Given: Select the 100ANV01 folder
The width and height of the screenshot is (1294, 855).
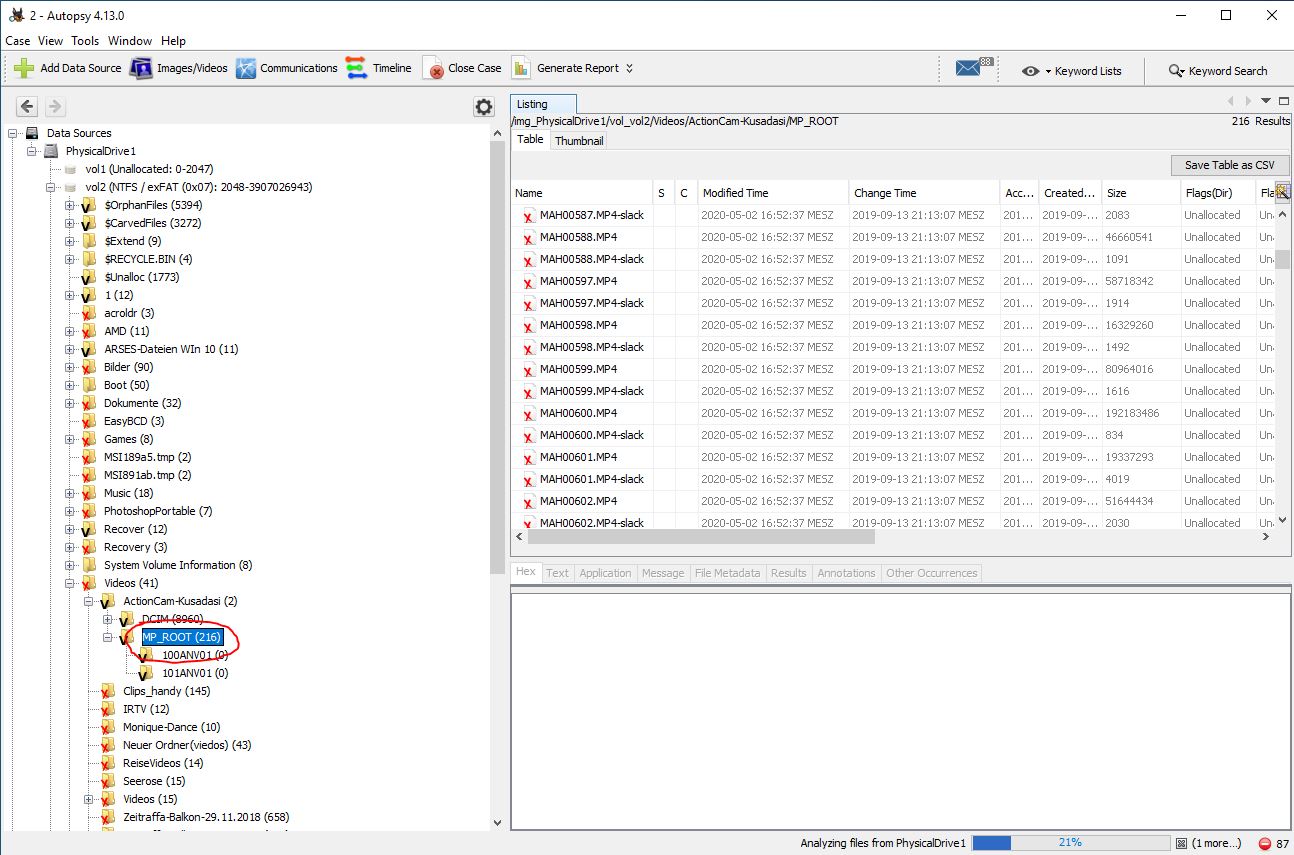Looking at the screenshot, I should (x=195, y=655).
